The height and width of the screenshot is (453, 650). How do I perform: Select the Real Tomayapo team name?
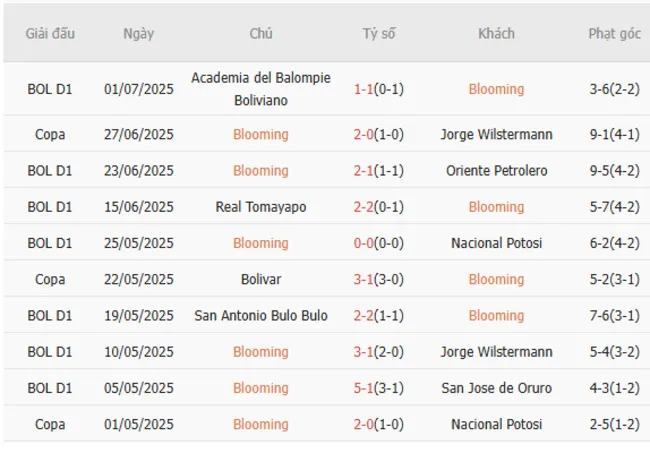[260, 207]
